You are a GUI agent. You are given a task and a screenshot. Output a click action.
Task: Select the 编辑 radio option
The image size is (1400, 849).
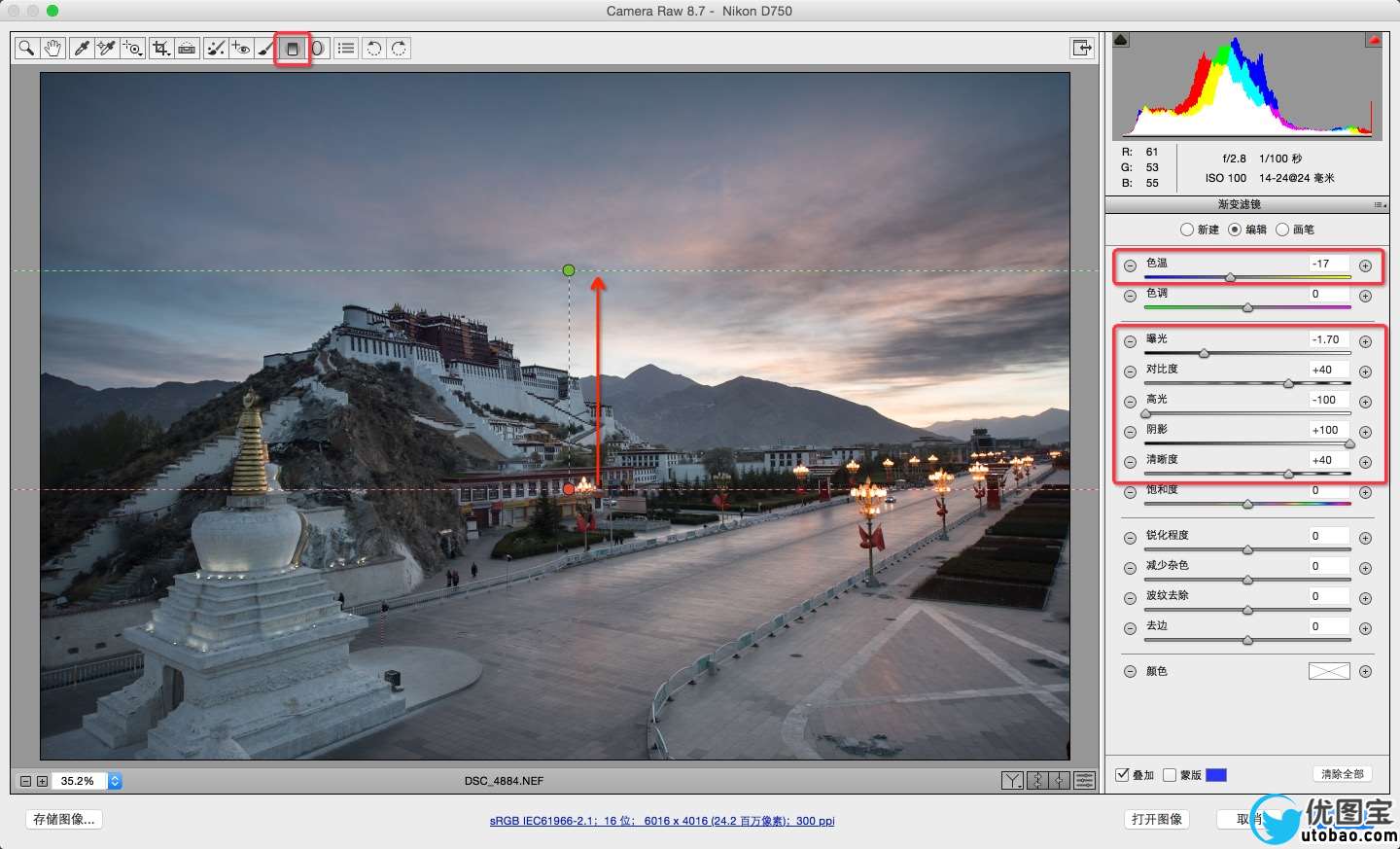[1235, 230]
